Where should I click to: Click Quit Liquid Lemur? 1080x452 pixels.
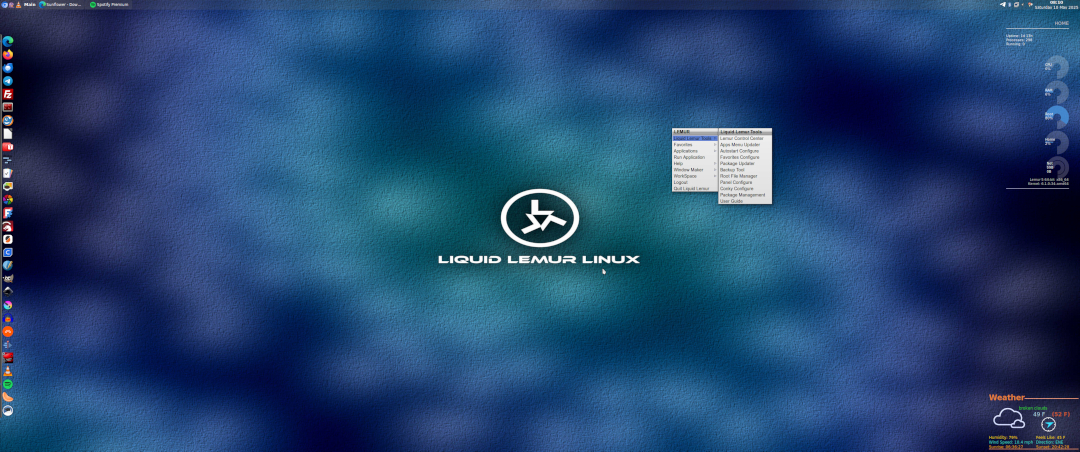pyautogui.click(x=695, y=188)
